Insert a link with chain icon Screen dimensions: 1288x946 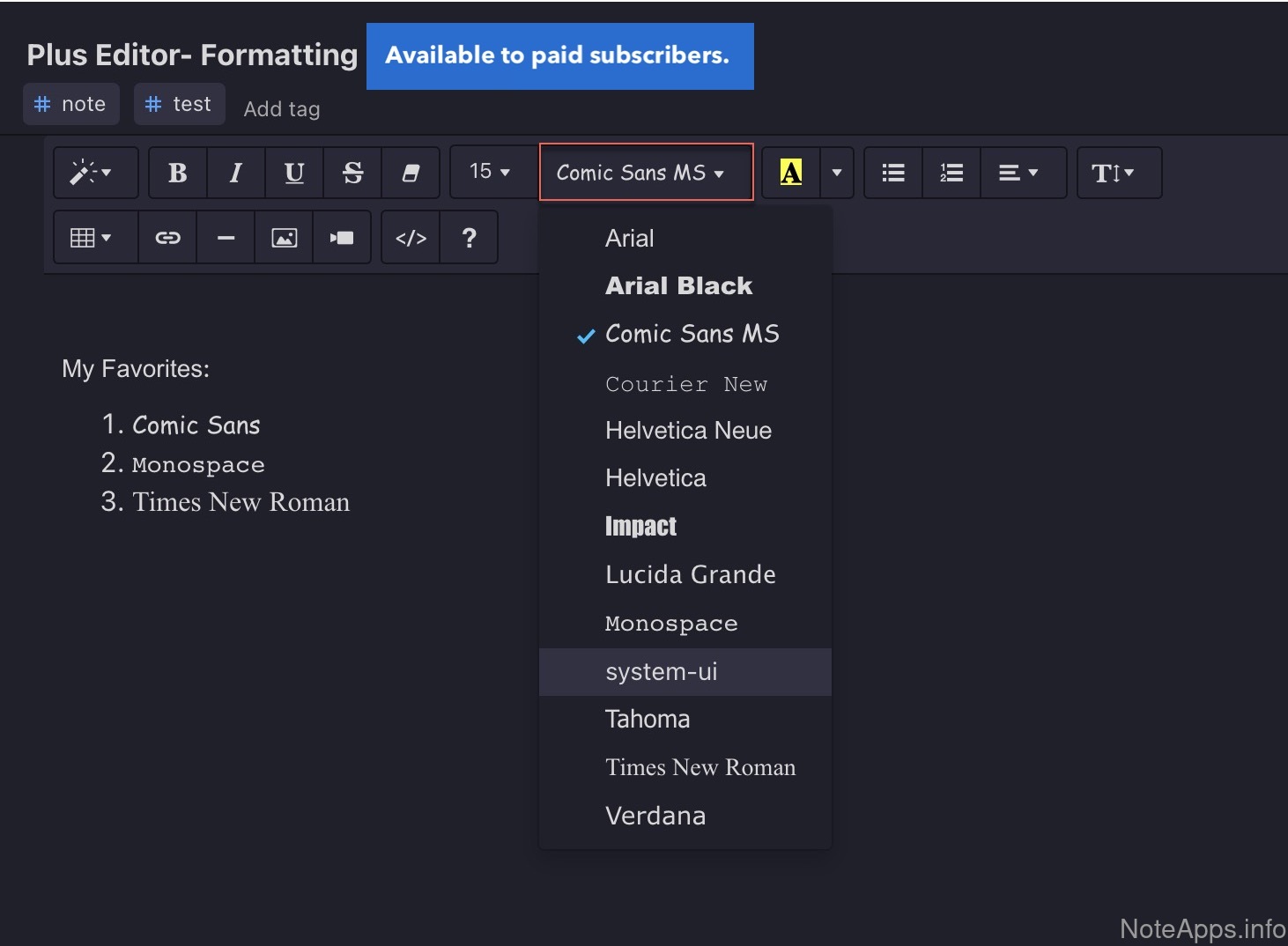(167, 238)
